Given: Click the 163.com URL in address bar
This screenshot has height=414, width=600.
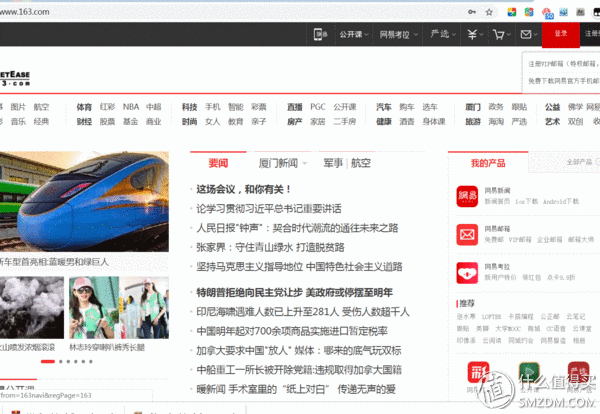Looking at the screenshot, I should [x=24, y=12].
